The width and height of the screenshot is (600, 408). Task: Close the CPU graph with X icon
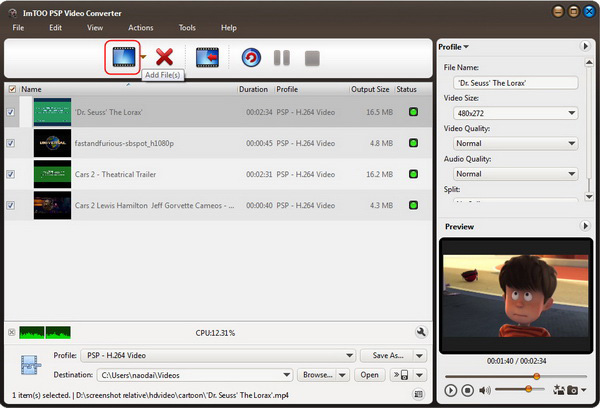(x=11, y=332)
